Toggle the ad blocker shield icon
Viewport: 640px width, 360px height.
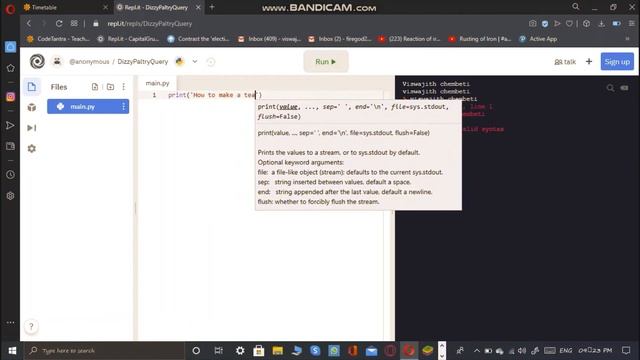(x=545, y=24)
